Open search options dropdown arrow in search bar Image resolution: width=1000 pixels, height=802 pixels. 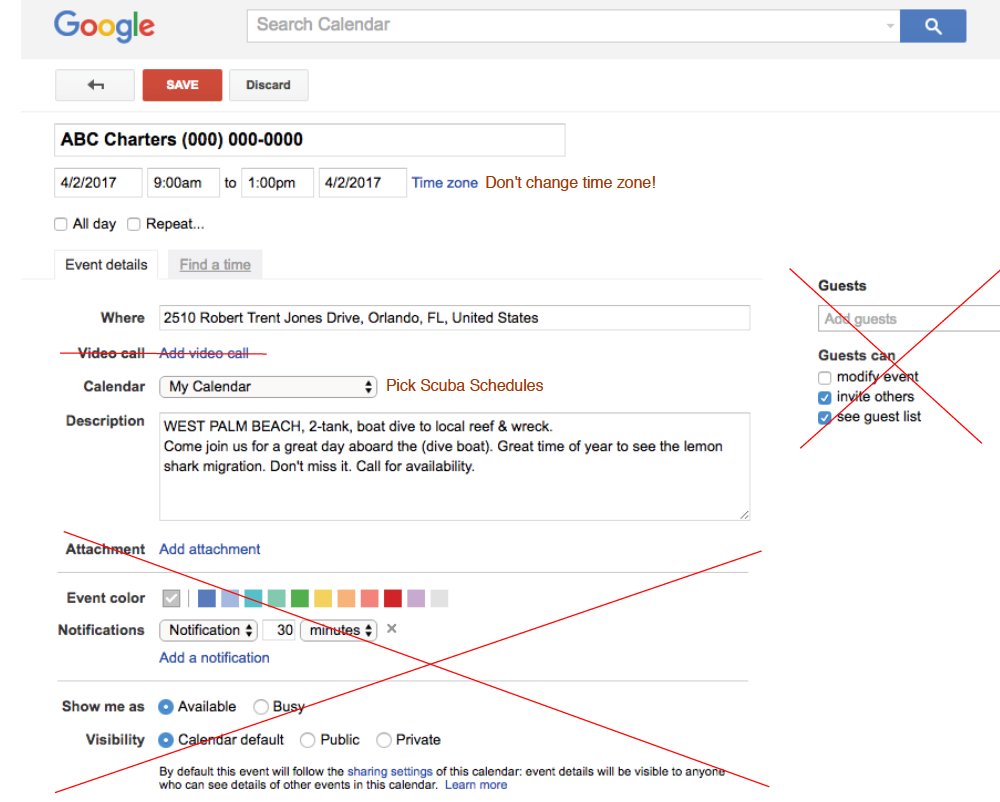pos(890,26)
